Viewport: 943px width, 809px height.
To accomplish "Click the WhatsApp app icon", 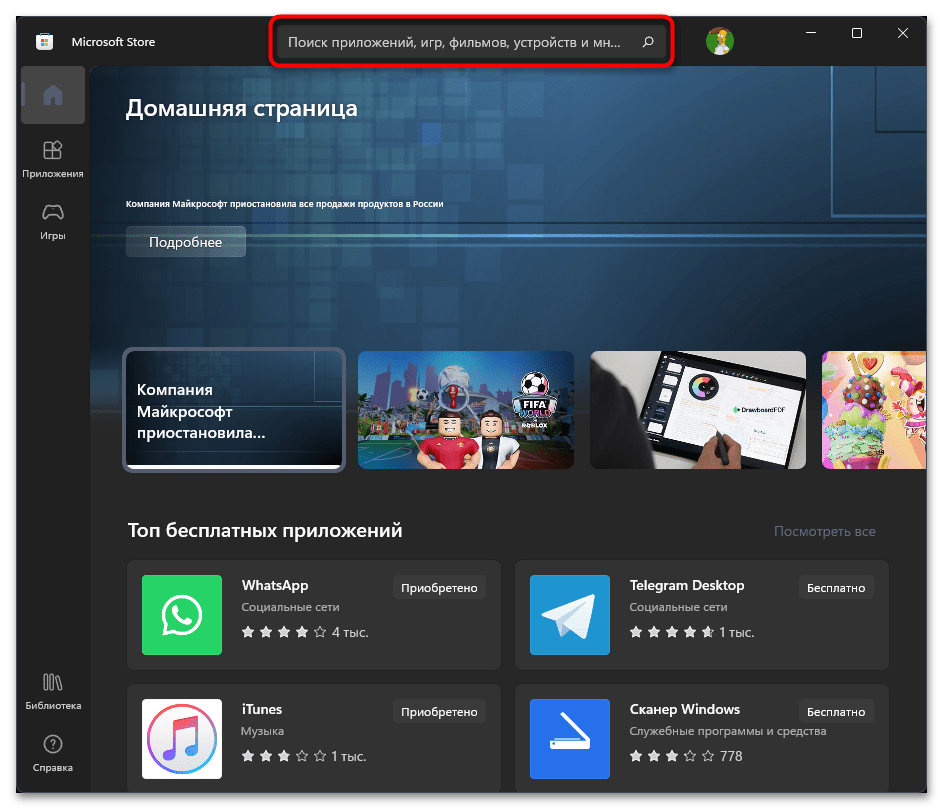I will [x=182, y=615].
